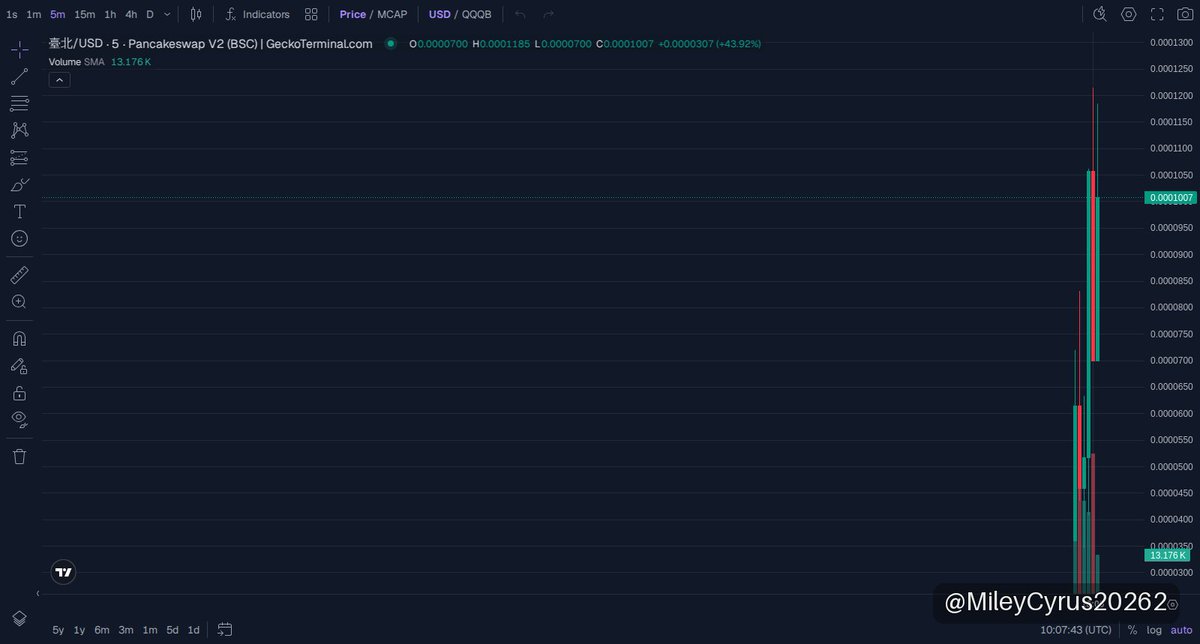Open the Fibonacci retracement tools

(19, 103)
